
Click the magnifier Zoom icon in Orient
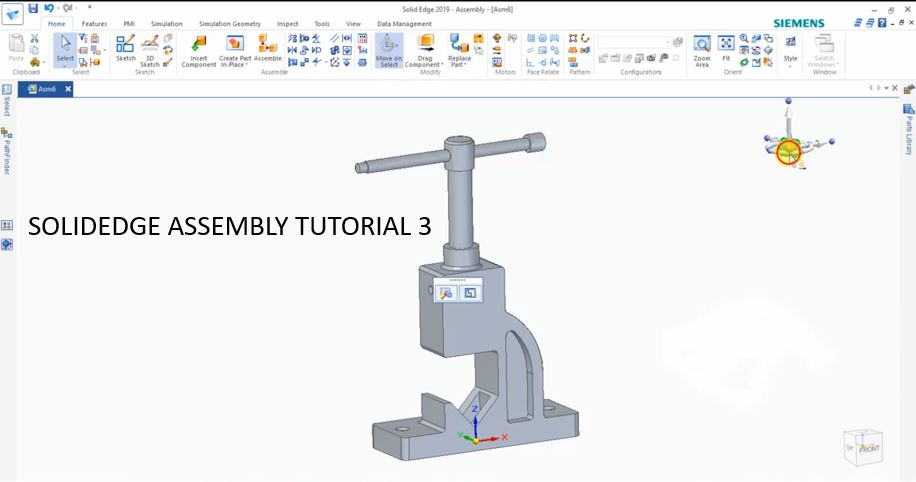click(x=744, y=38)
